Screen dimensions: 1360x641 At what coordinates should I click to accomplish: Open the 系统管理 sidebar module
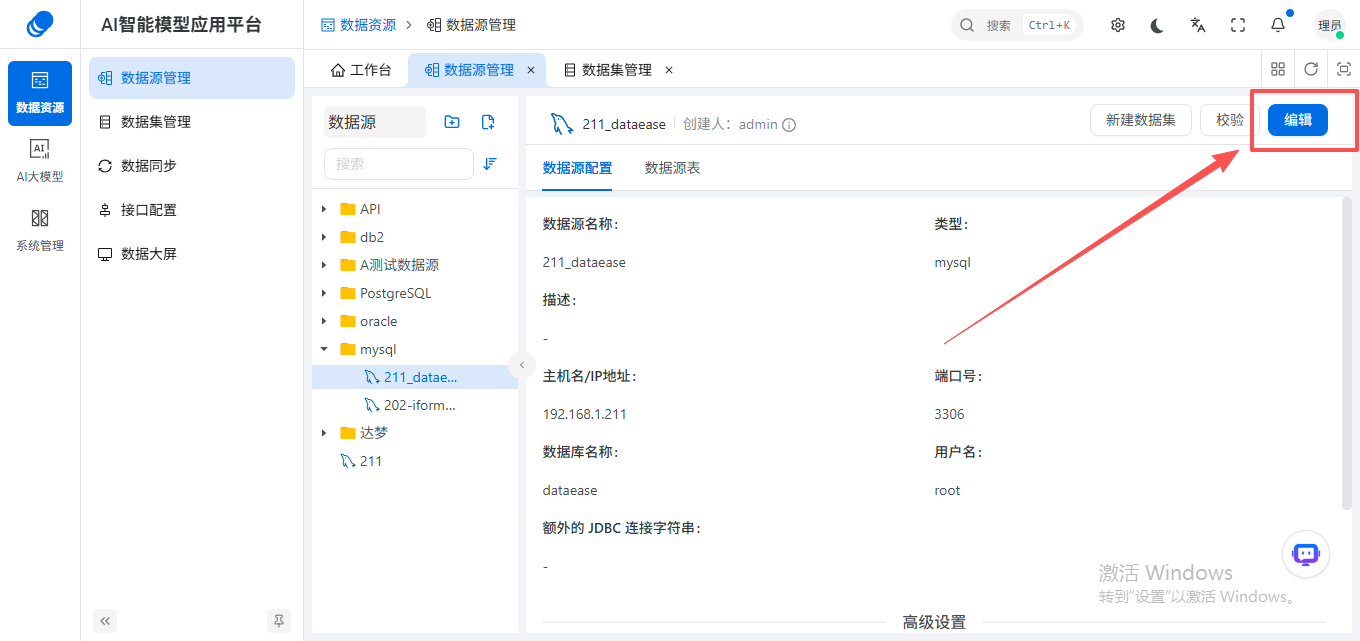[x=40, y=230]
